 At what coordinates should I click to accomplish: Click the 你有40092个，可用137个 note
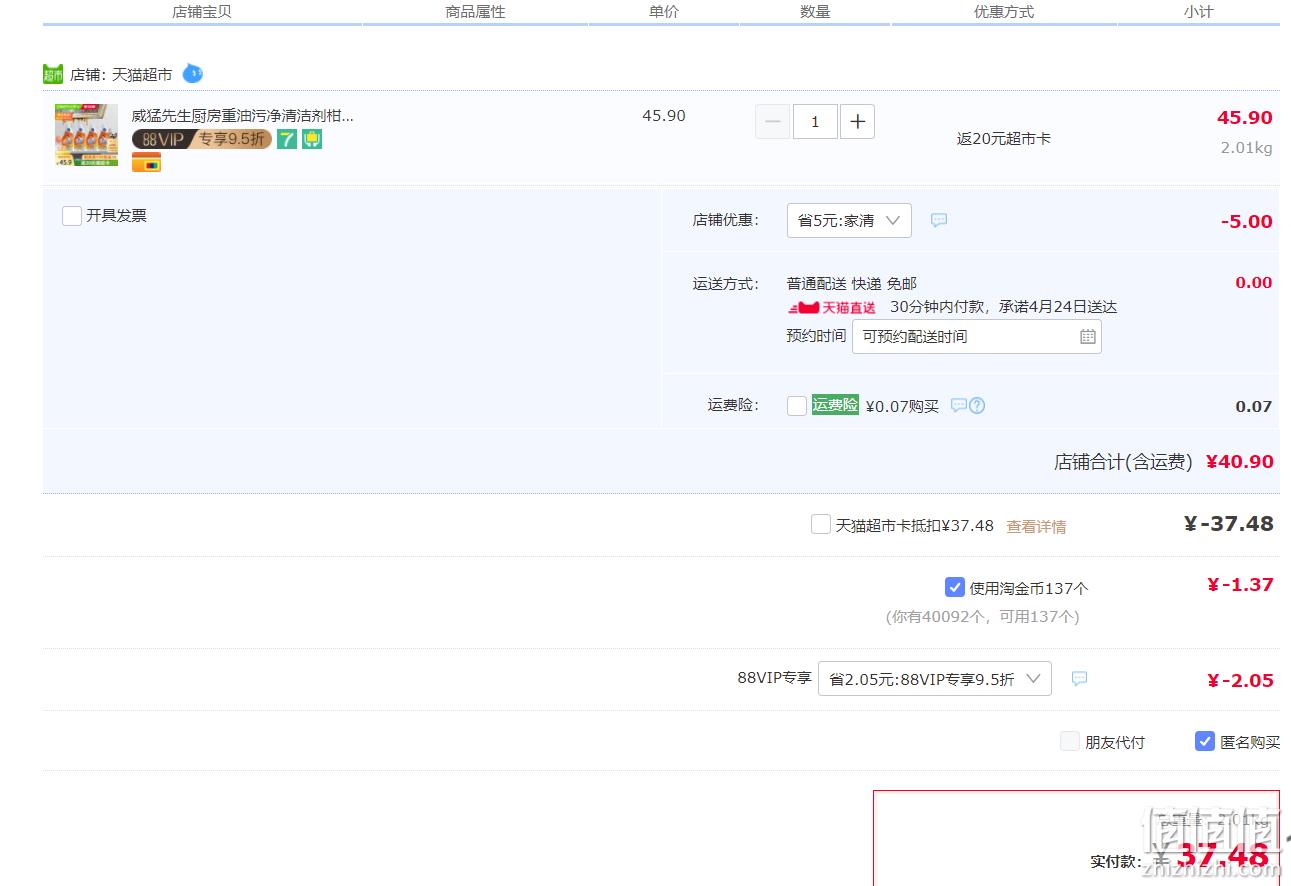pos(982,617)
